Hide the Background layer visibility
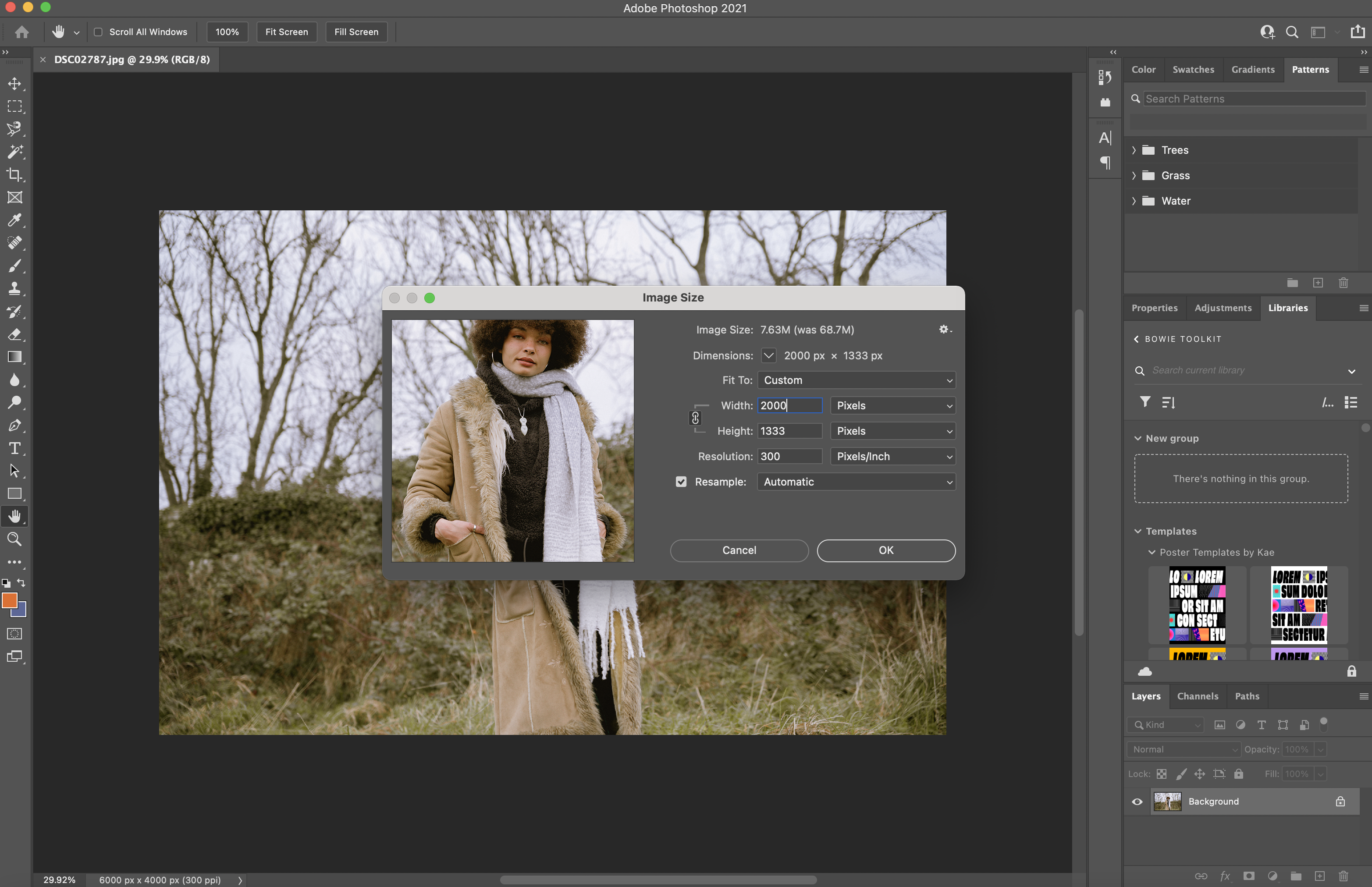This screenshot has width=1372, height=887. point(1137,802)
